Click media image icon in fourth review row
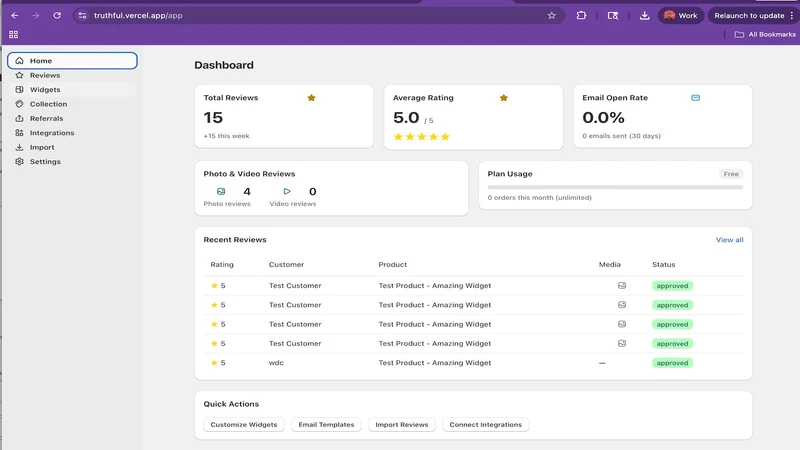Screen dimensions: 800x450 622,343
